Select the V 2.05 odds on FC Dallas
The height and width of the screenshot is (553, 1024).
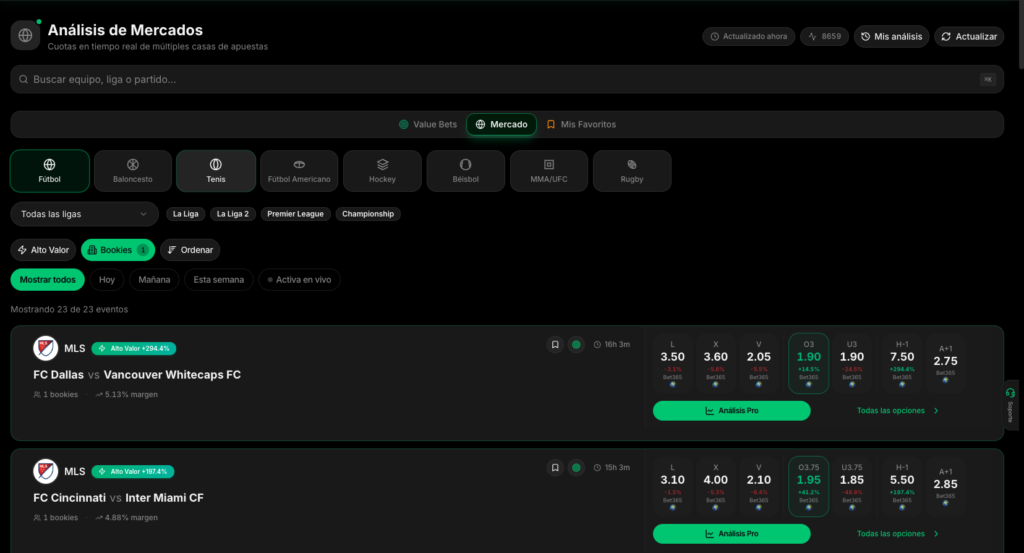(x=759, y=364)
